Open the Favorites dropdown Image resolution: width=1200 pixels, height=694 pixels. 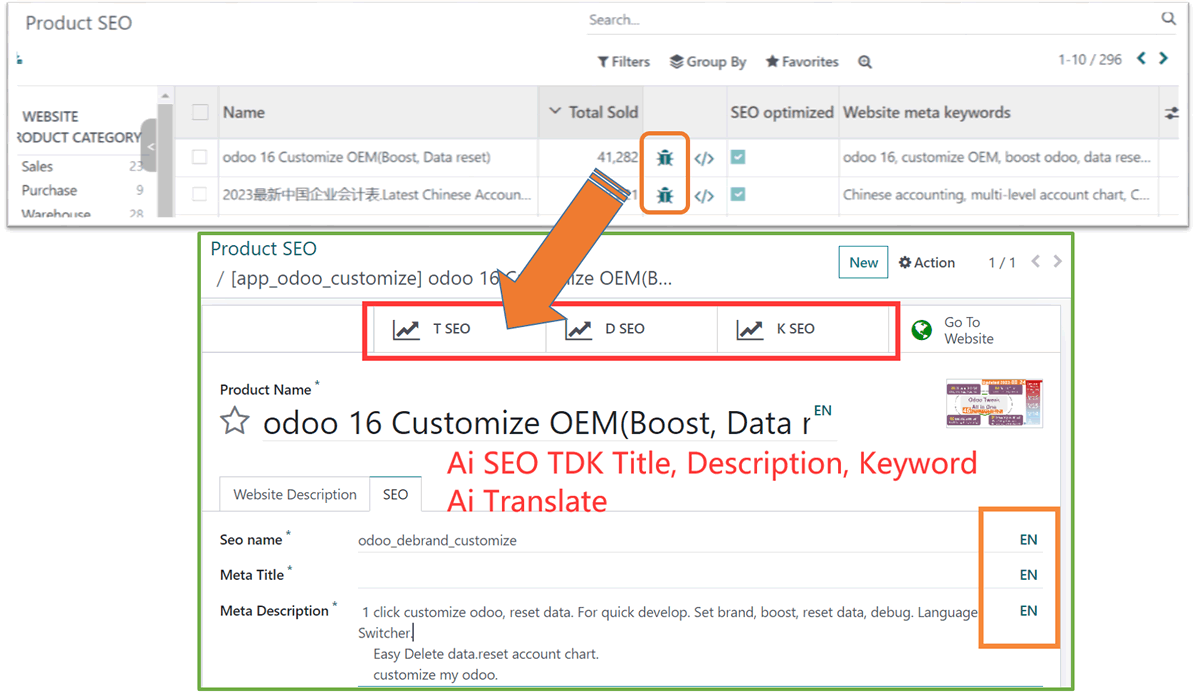[x=802, y=62]
